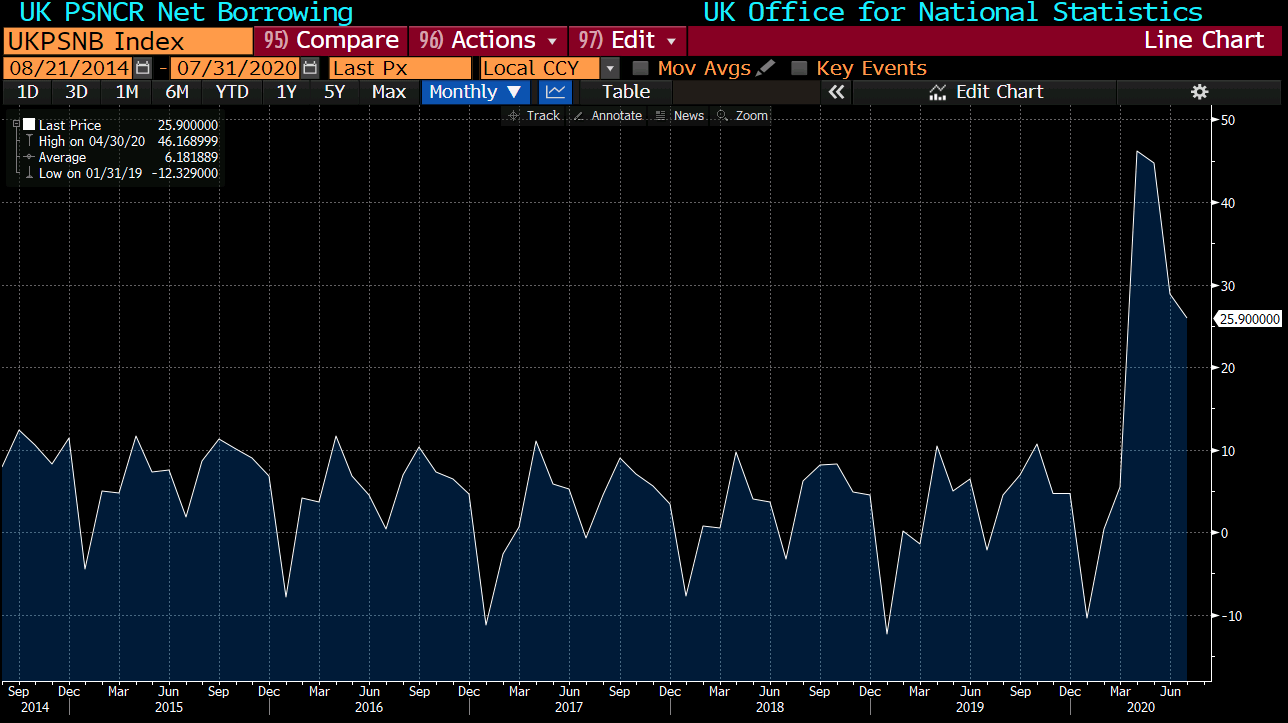This screenshot has height=723, width=1288.
Task: Click the start date field 08/21/2014
Action: coord(68,68)
